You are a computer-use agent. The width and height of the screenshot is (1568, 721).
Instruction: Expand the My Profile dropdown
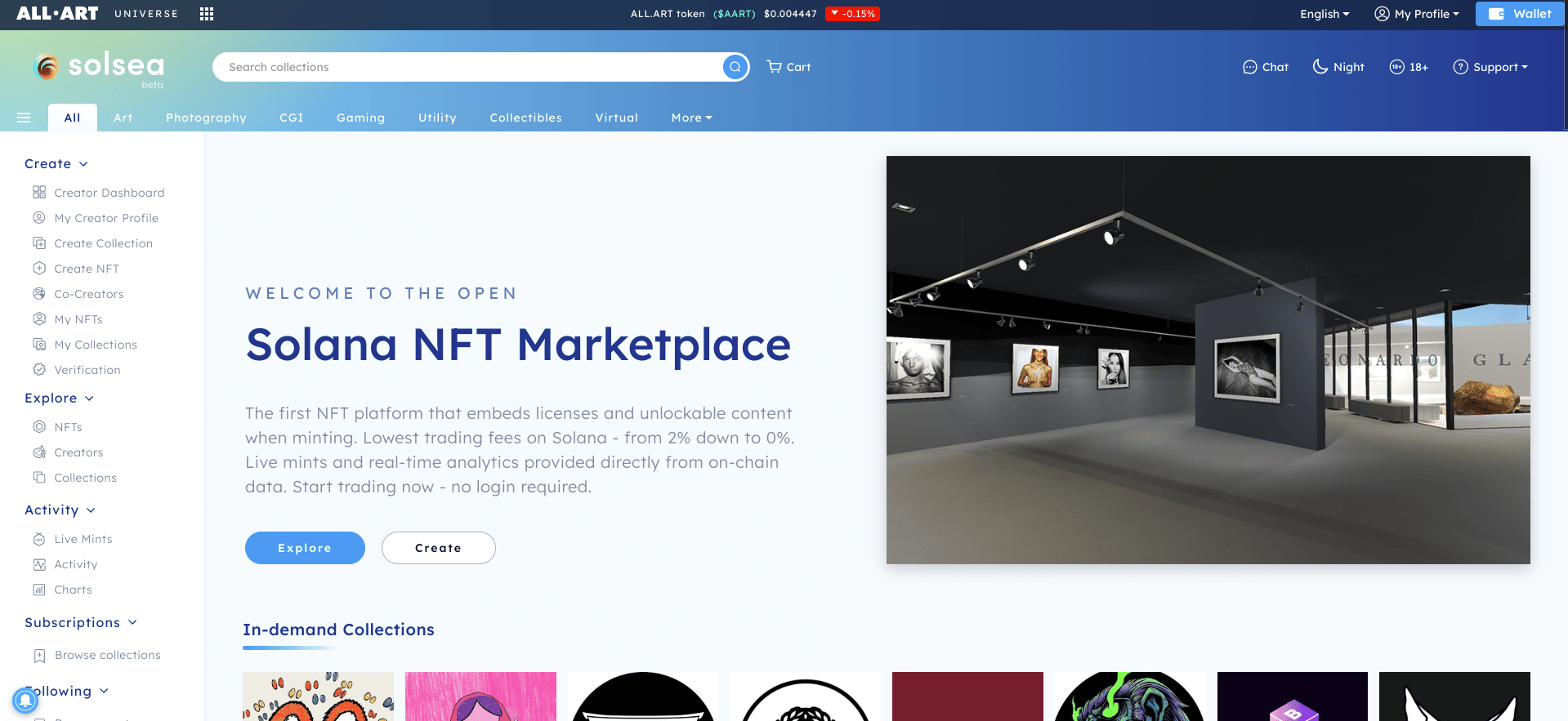pos(1417,14)
